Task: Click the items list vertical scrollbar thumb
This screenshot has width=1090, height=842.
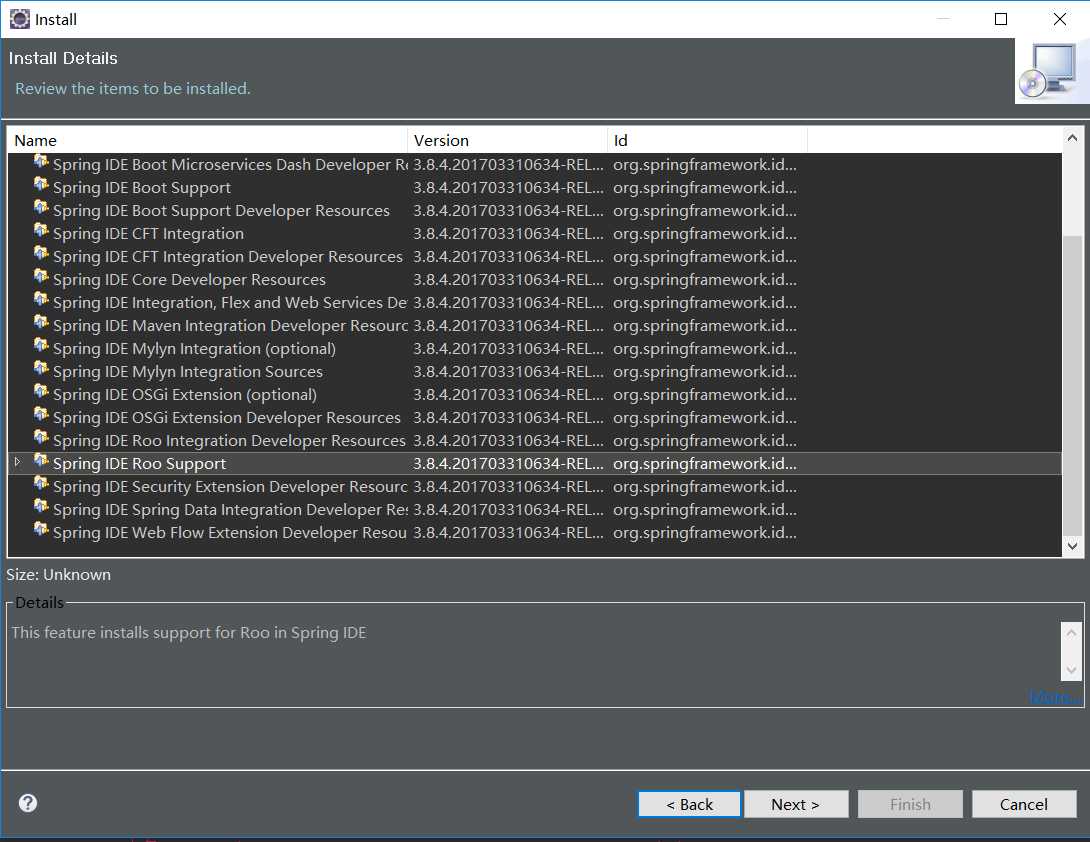Action: pyautogui.click(x=1072, y=386)
